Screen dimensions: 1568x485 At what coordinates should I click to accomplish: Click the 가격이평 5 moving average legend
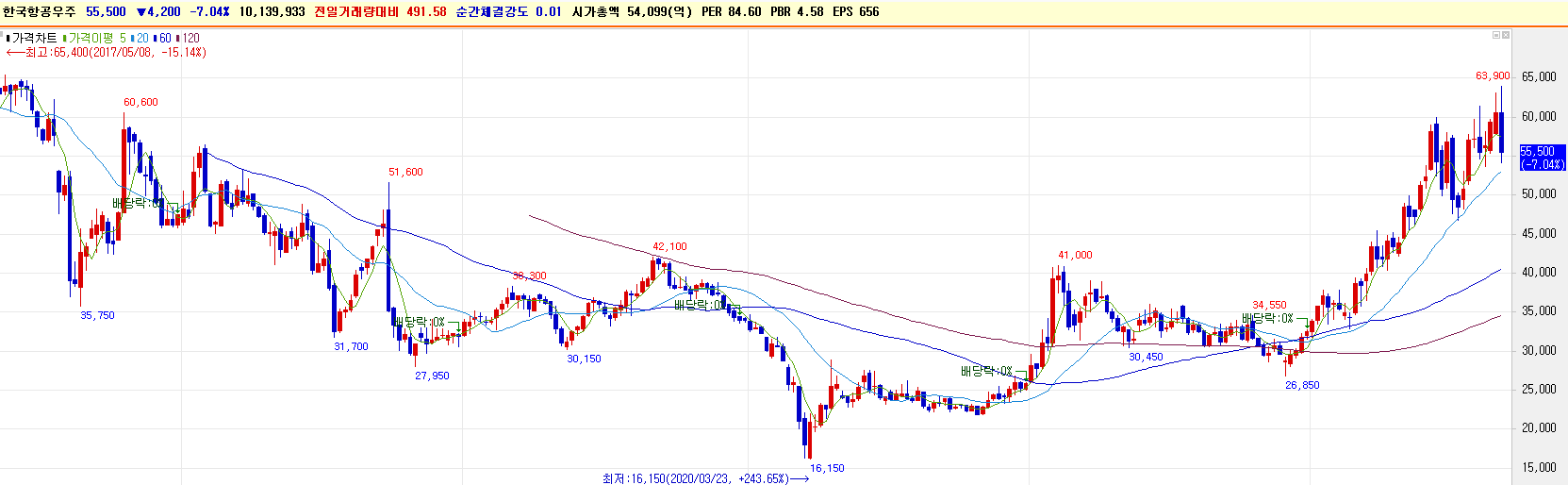click(x=96, y=39)
